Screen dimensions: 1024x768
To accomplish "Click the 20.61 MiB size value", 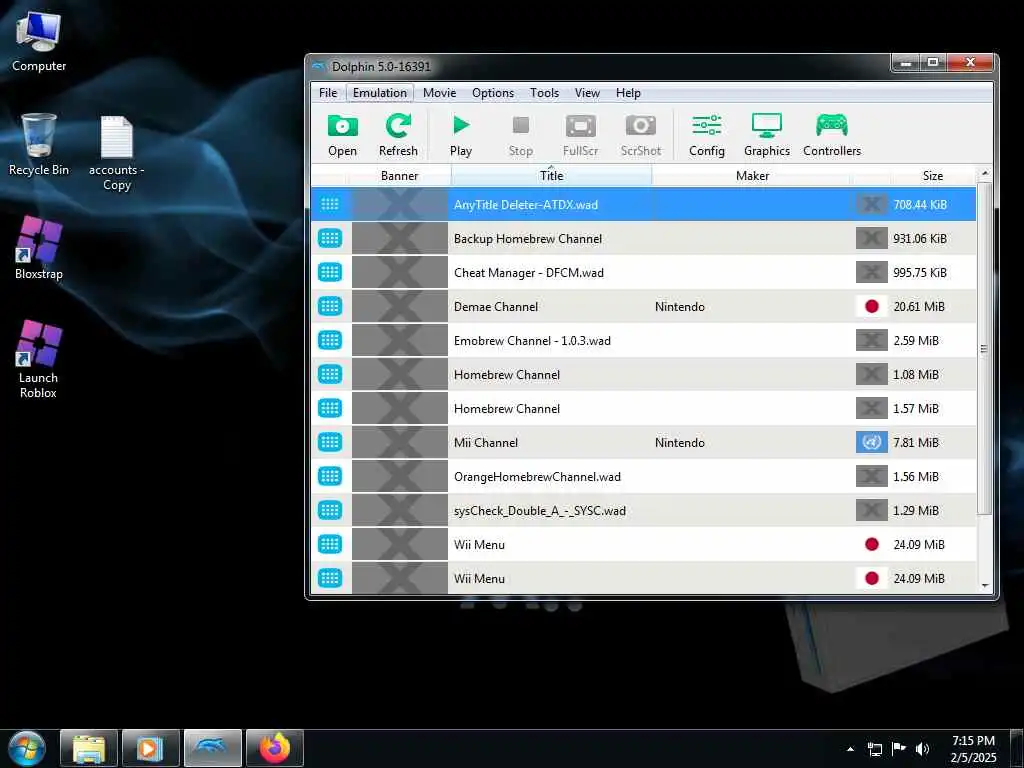I will pos(919,306).
